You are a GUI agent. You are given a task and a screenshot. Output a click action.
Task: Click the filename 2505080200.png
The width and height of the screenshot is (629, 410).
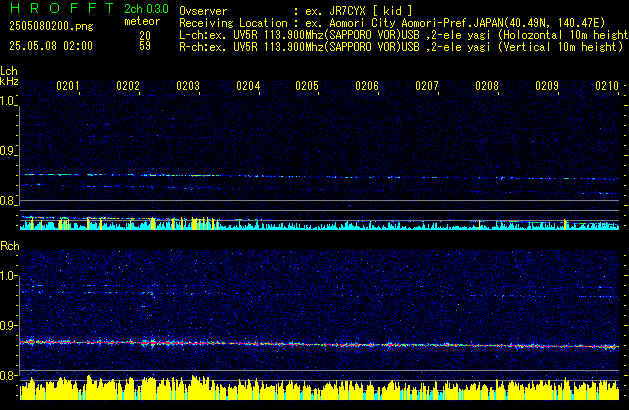click(x=51, y=26)
